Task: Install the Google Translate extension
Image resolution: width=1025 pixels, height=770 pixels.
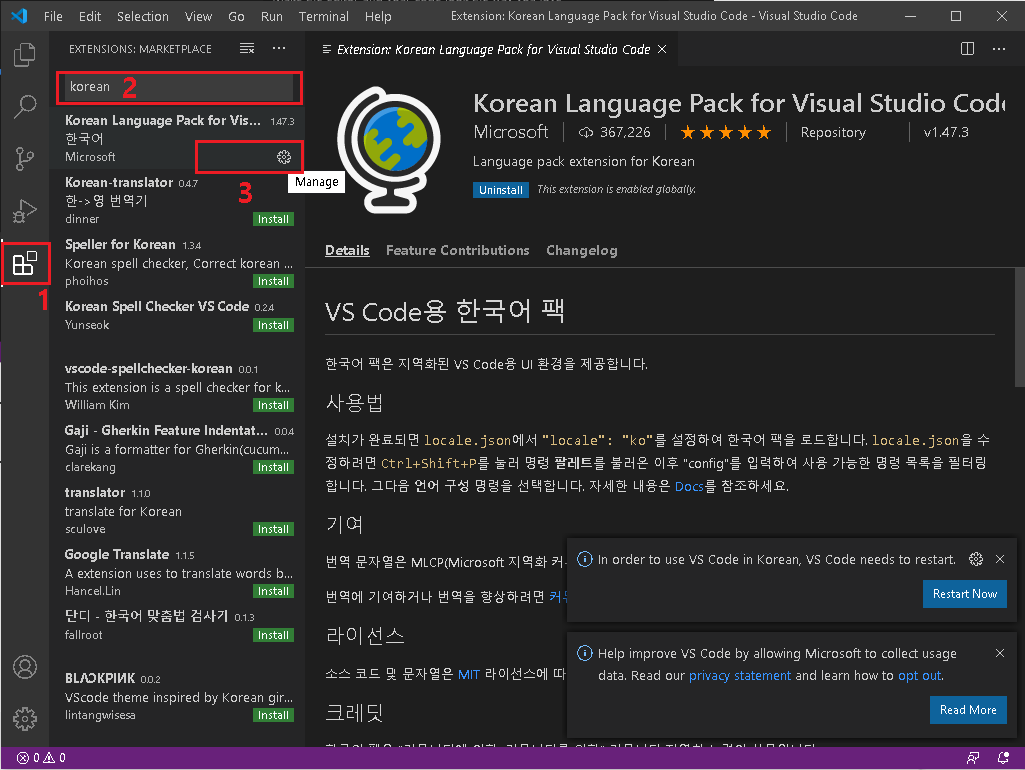Action: 273,592
